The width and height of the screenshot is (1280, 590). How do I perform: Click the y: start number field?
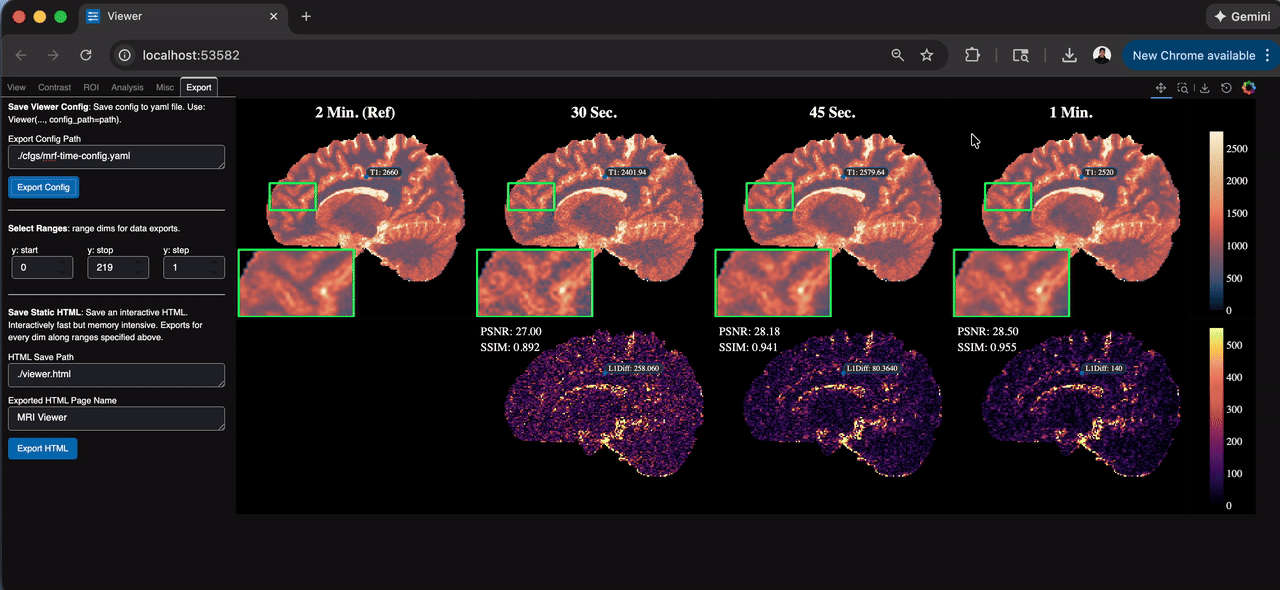(x=42, y=268)
